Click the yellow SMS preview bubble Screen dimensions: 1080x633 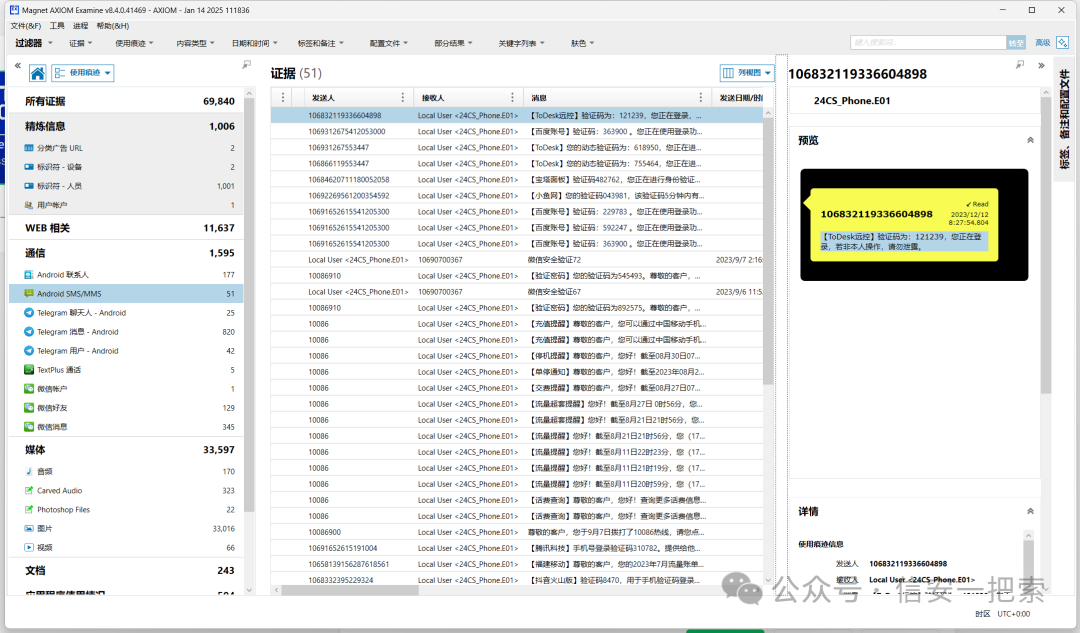point(904,225)
